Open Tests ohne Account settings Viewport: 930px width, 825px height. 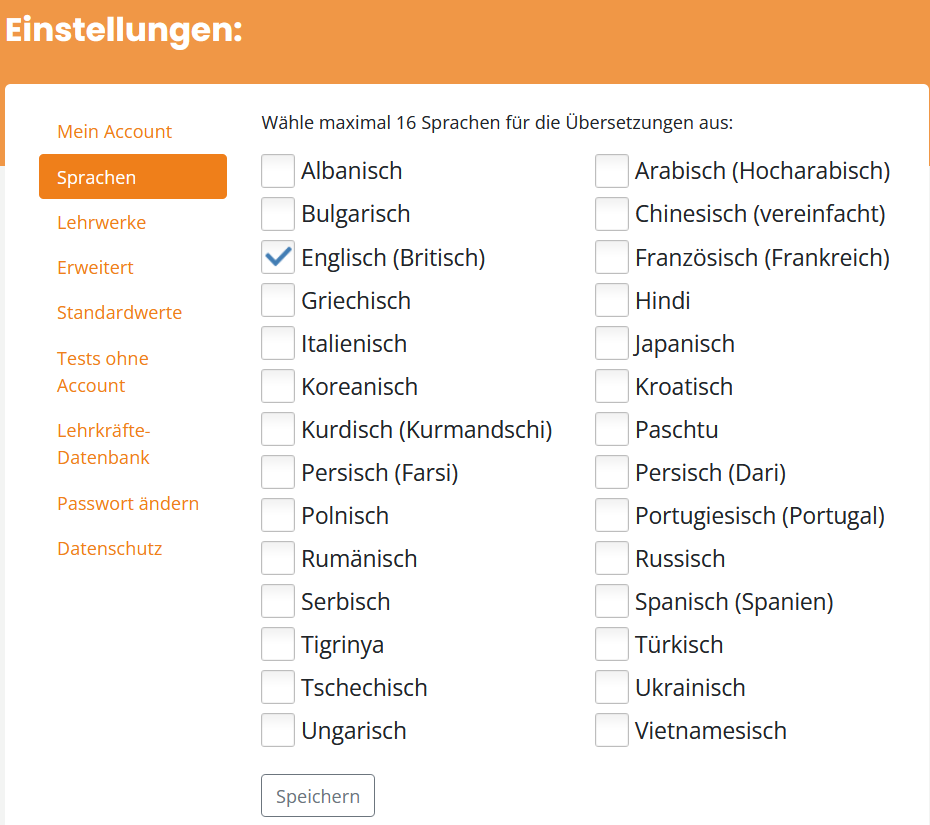(103, 372)
